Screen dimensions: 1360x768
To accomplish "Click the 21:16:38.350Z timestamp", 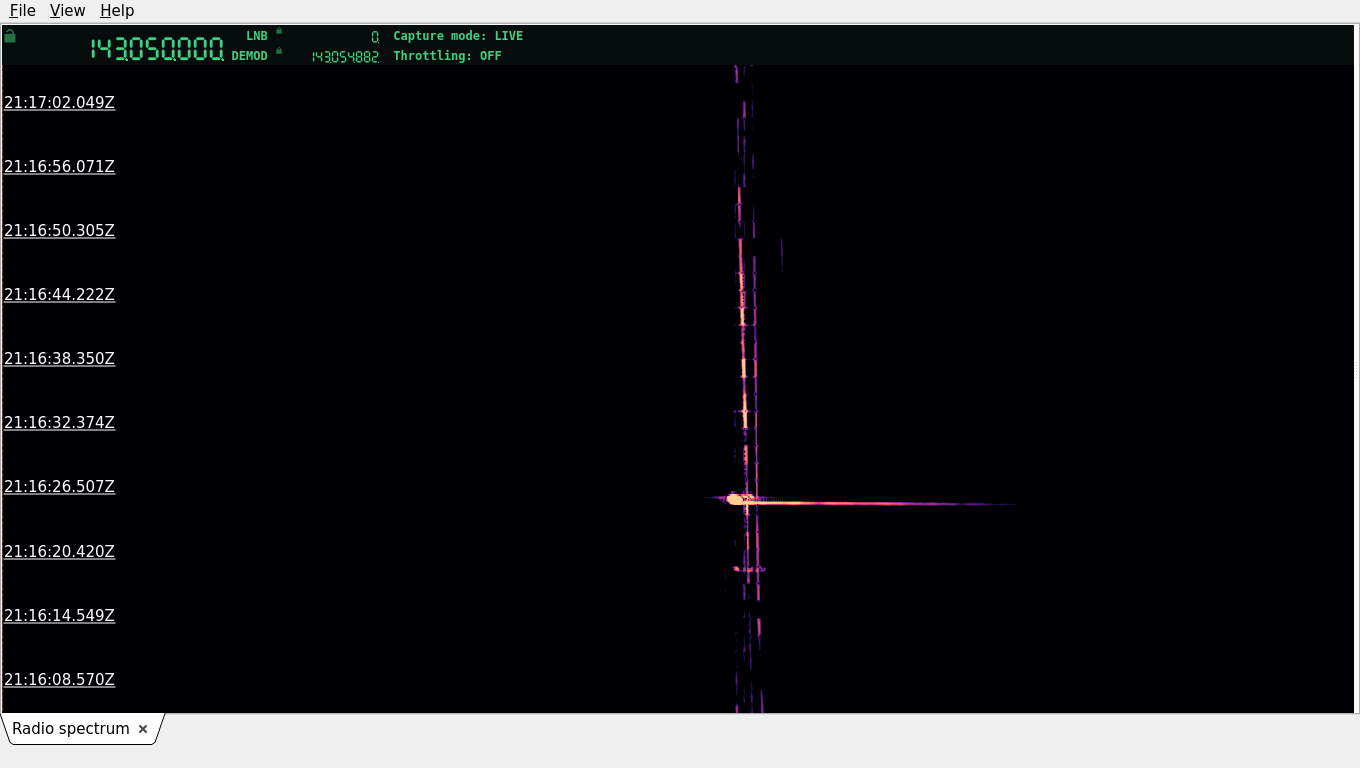I will tap(60, 358).
